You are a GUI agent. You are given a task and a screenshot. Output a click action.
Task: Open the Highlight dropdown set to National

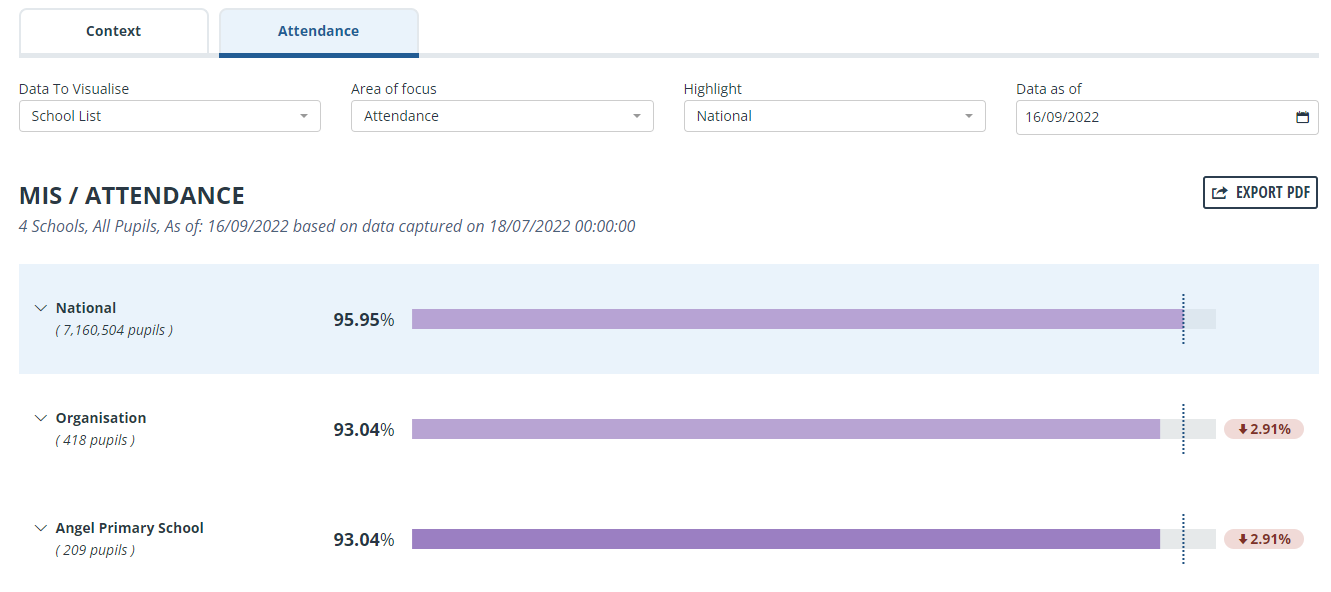point(835,116)
